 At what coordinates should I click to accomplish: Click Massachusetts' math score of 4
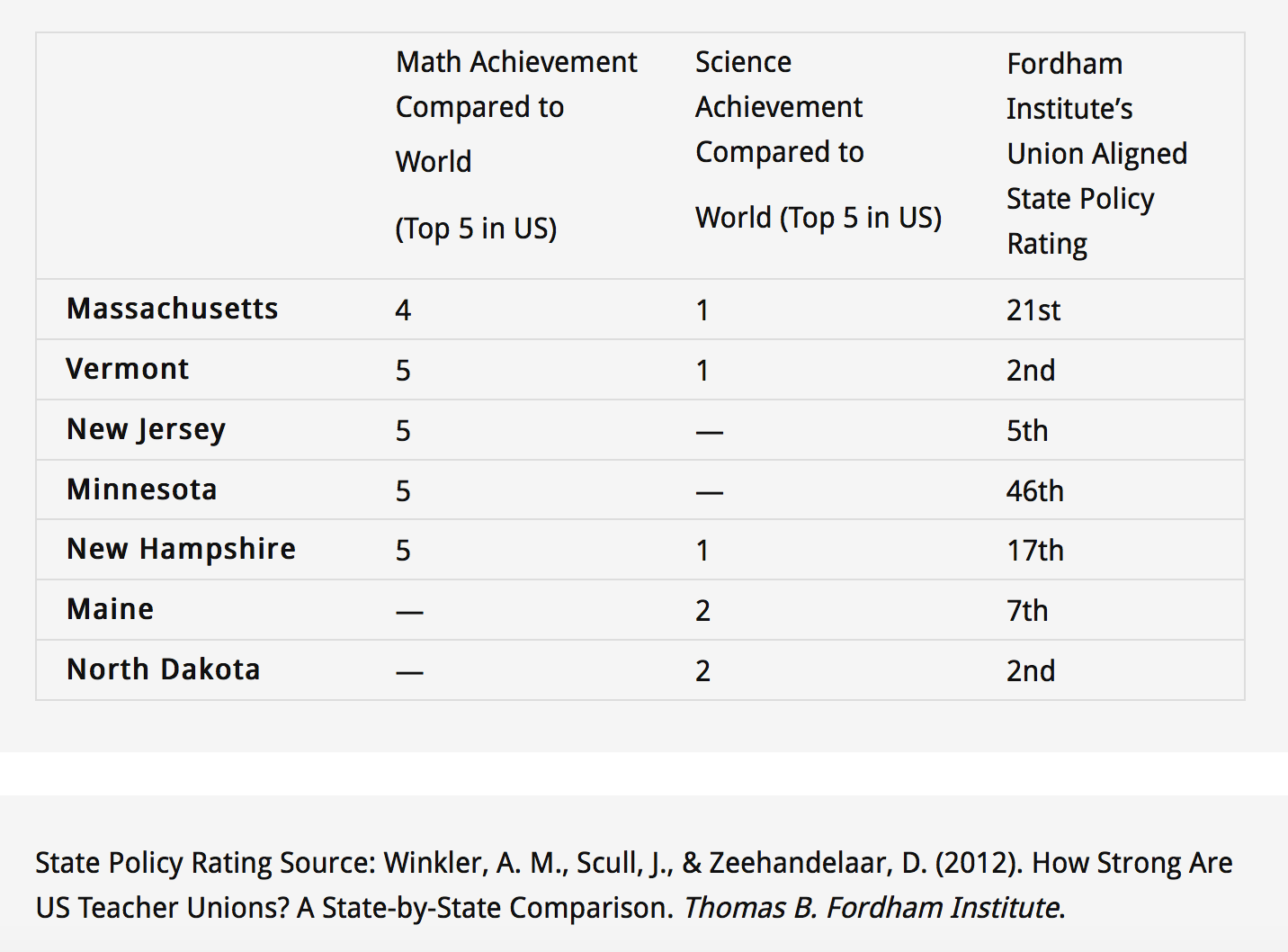coord(403,310)
